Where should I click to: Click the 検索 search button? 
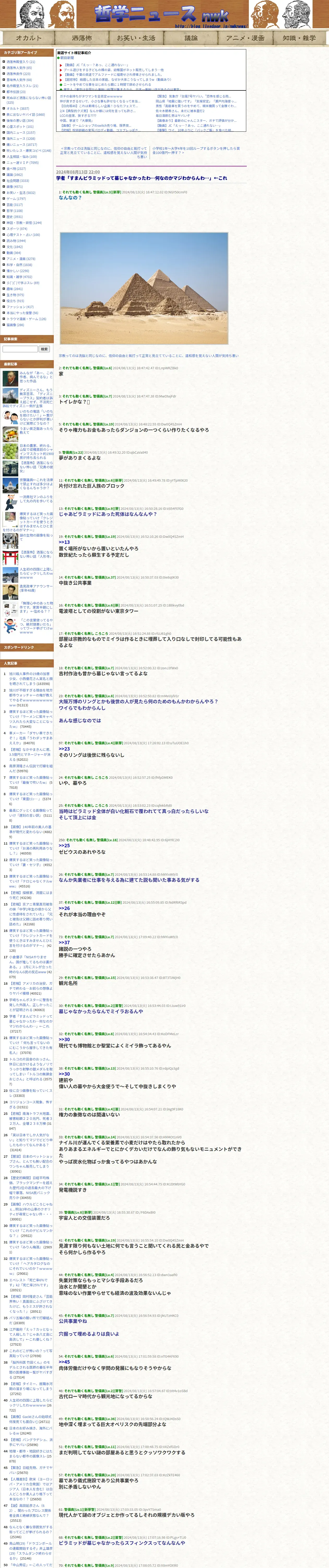[x=44, y=349]
